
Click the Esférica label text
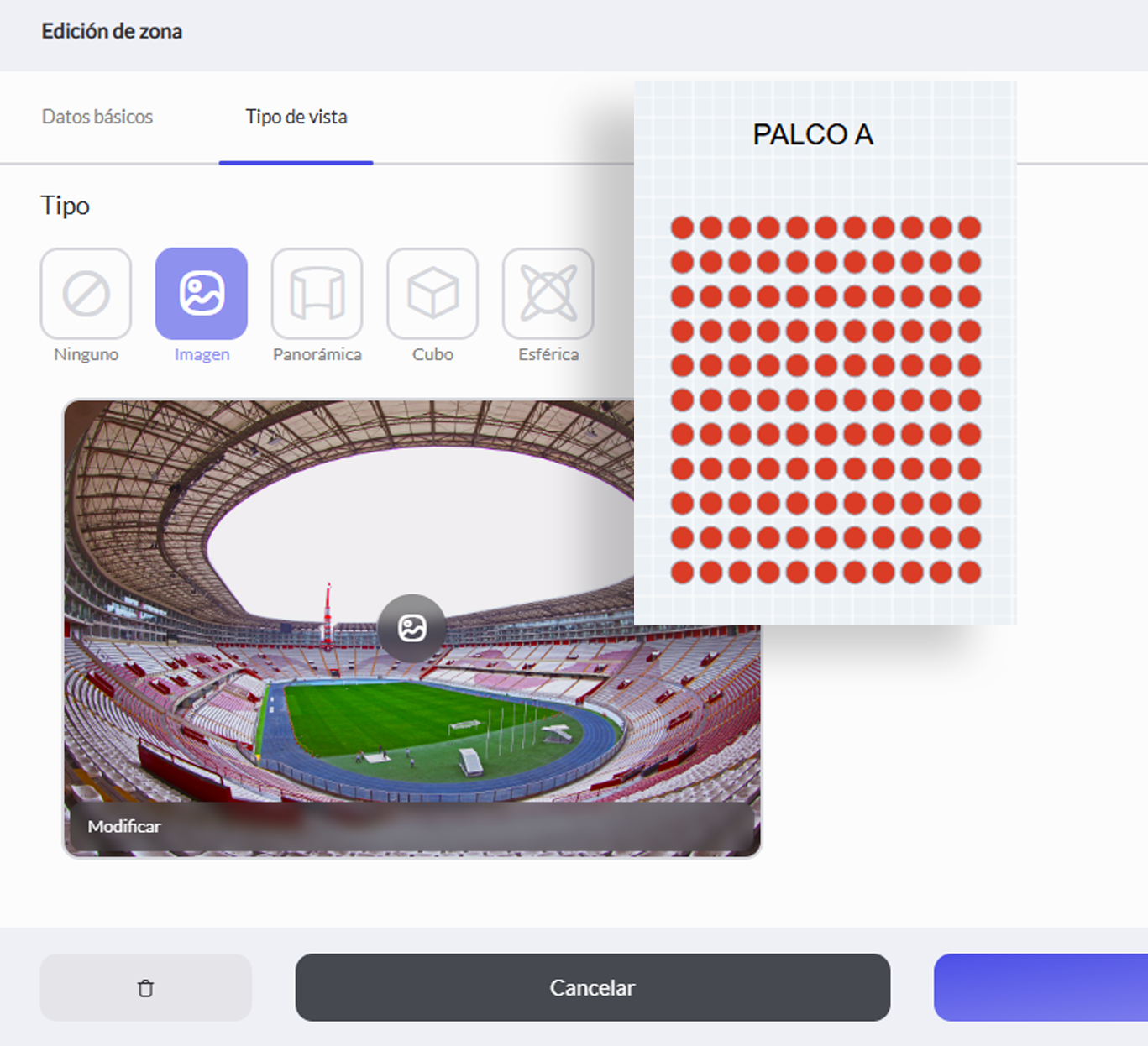click(x=548, y=354)
